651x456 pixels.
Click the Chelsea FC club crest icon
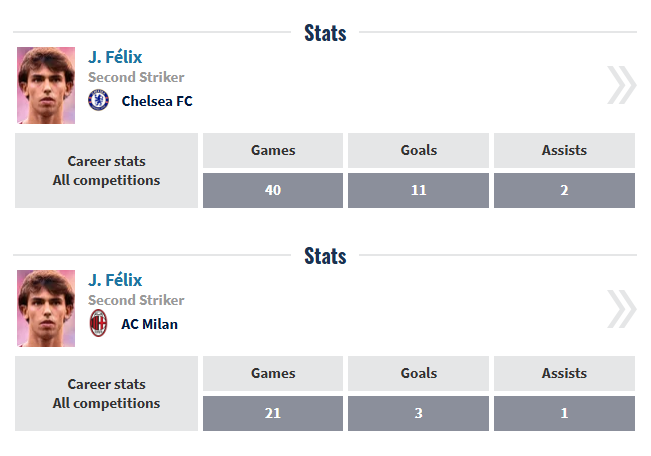pyautogui.click(x=99, y=100)
